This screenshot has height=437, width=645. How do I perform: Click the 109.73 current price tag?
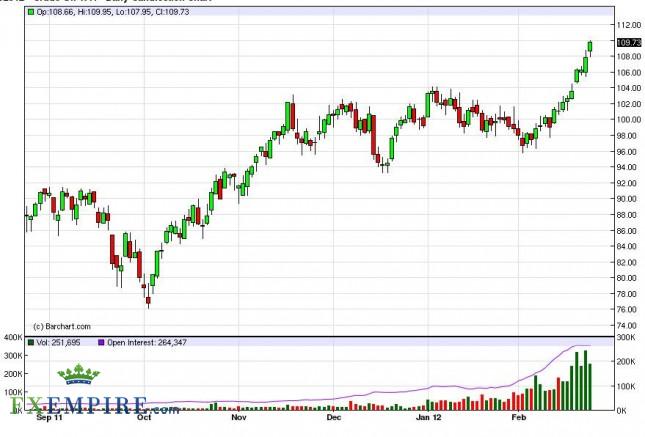pos(629,42)
